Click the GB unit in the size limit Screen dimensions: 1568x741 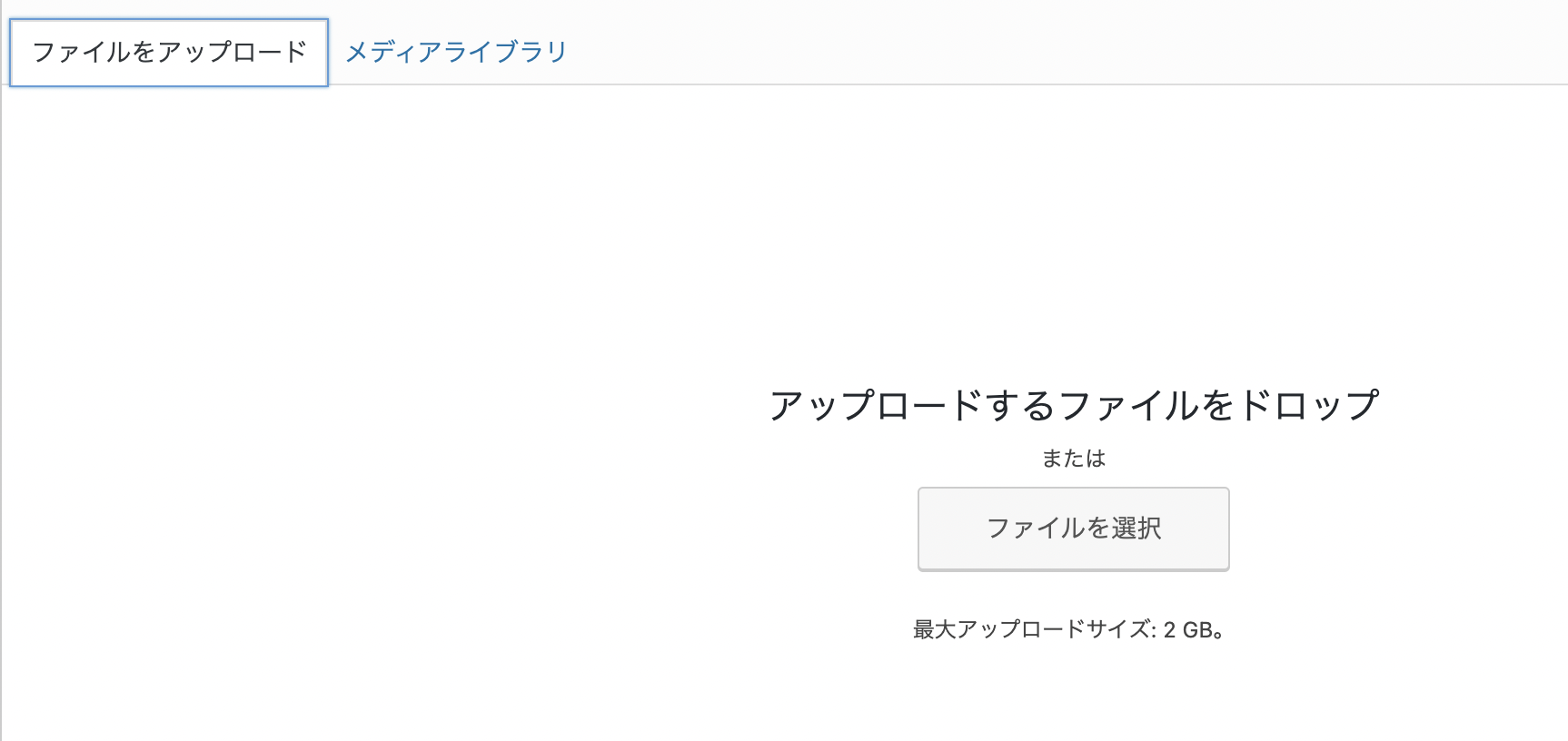(x=1199, y=629)
